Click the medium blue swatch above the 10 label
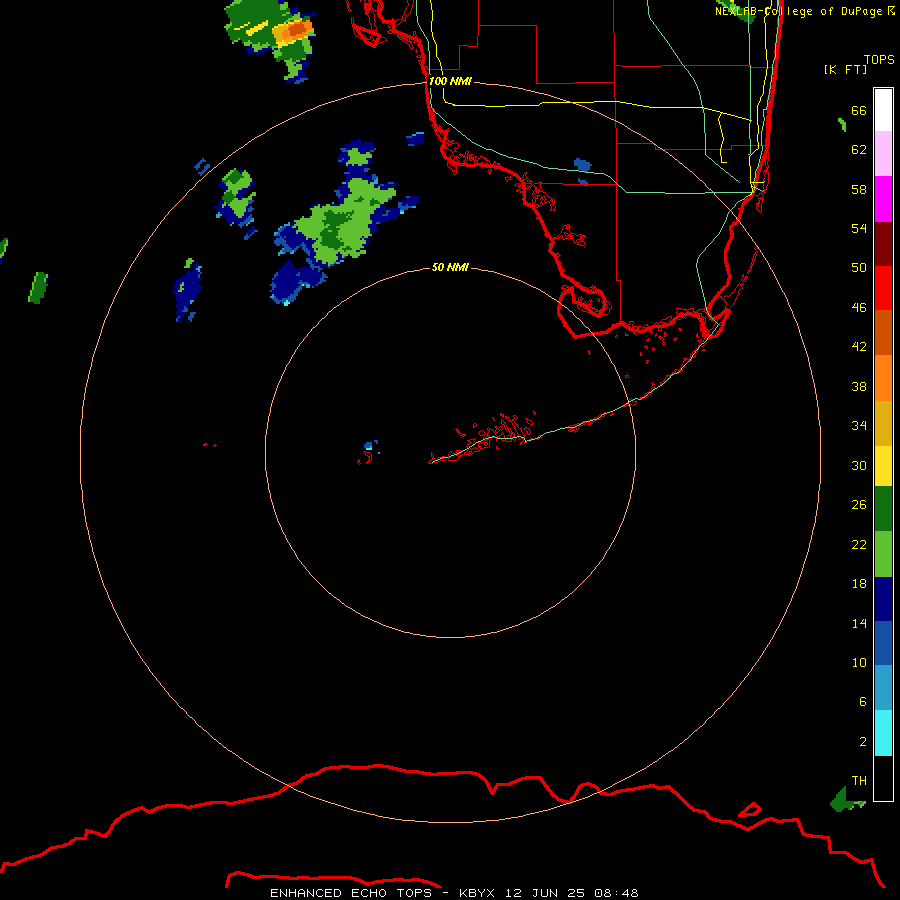Viewport: 900px width, 900px height. click(883, 643)
